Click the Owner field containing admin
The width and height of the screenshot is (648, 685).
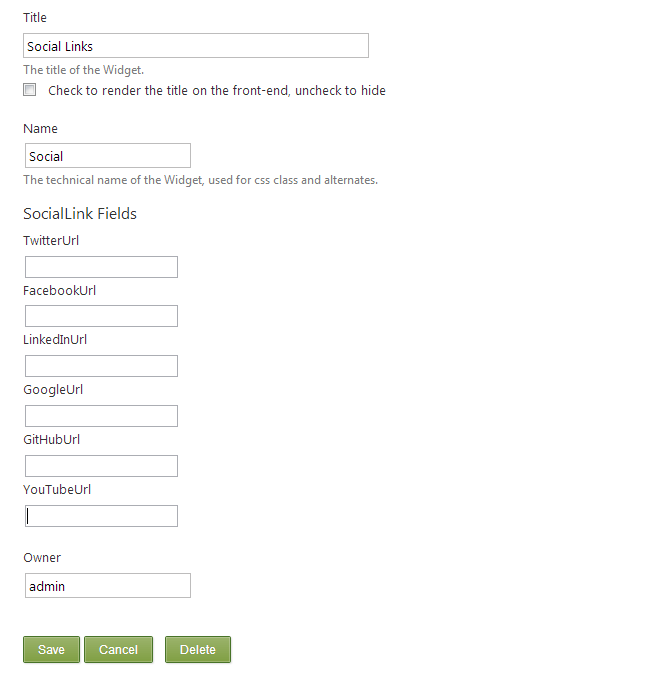coord(107,586)
